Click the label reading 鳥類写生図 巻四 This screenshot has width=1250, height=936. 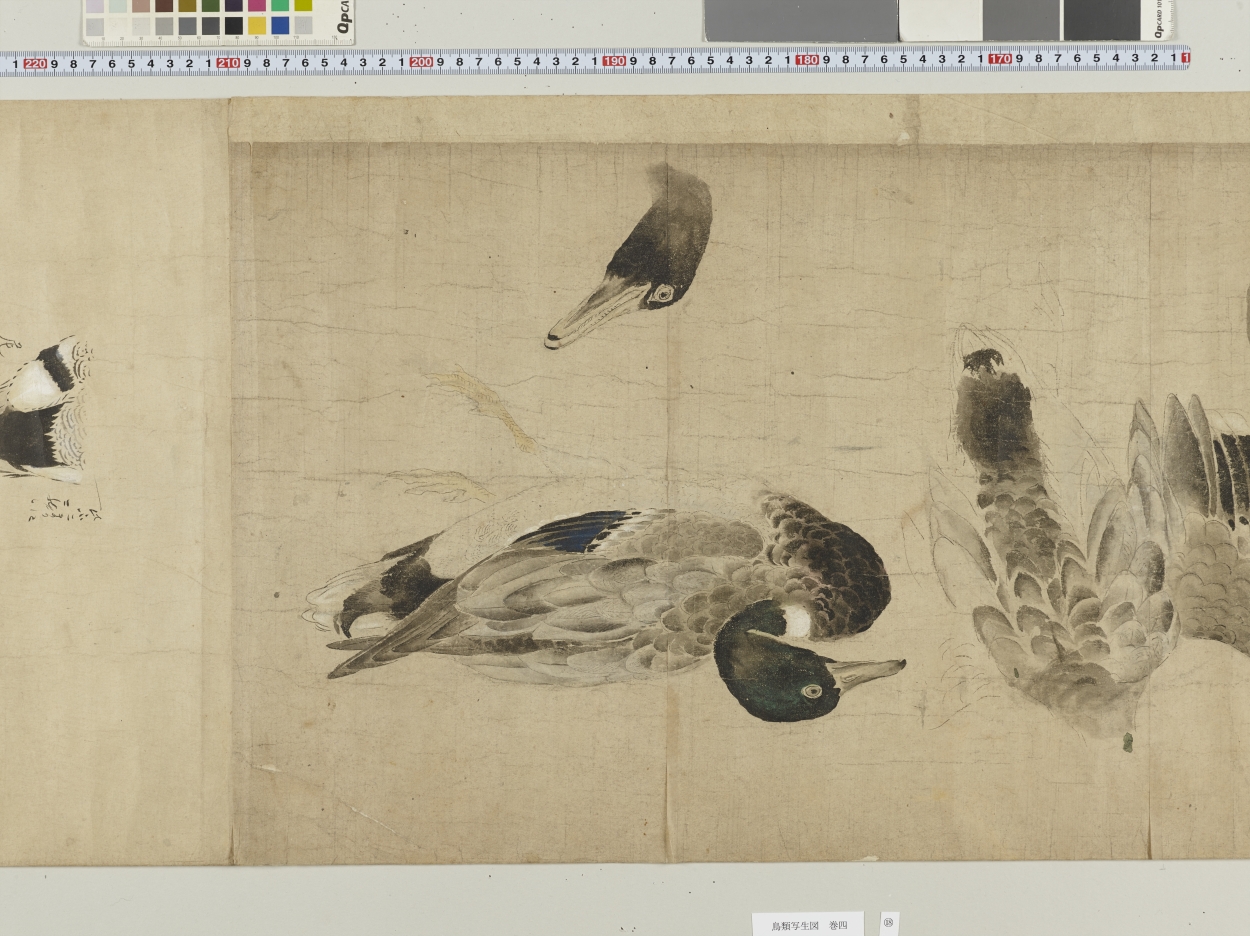(x=808, y=925)
